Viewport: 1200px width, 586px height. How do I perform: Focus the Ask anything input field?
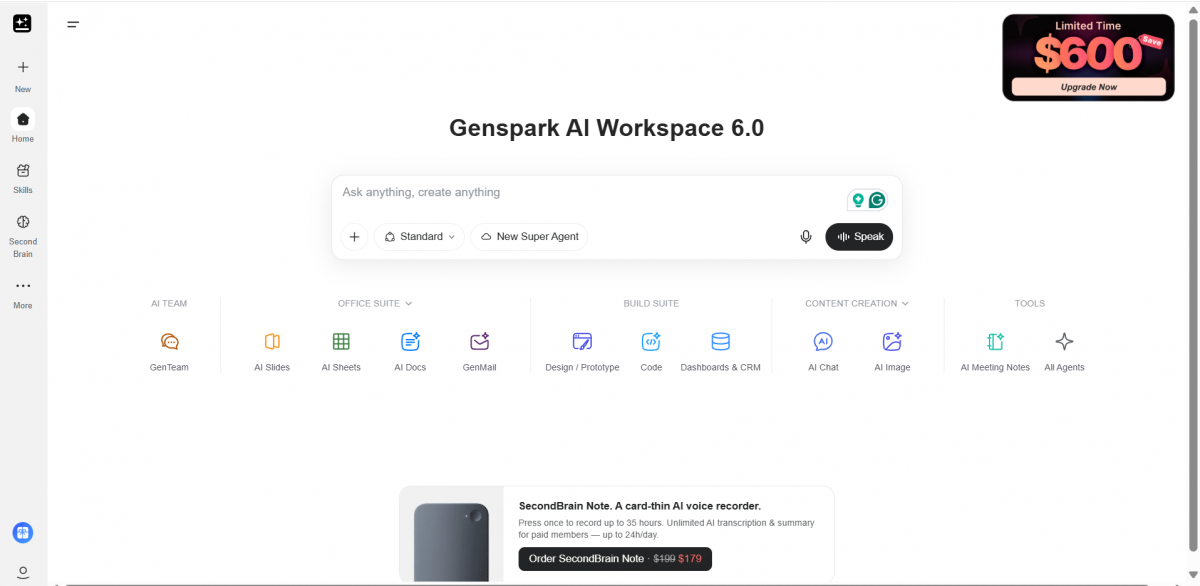590,192
